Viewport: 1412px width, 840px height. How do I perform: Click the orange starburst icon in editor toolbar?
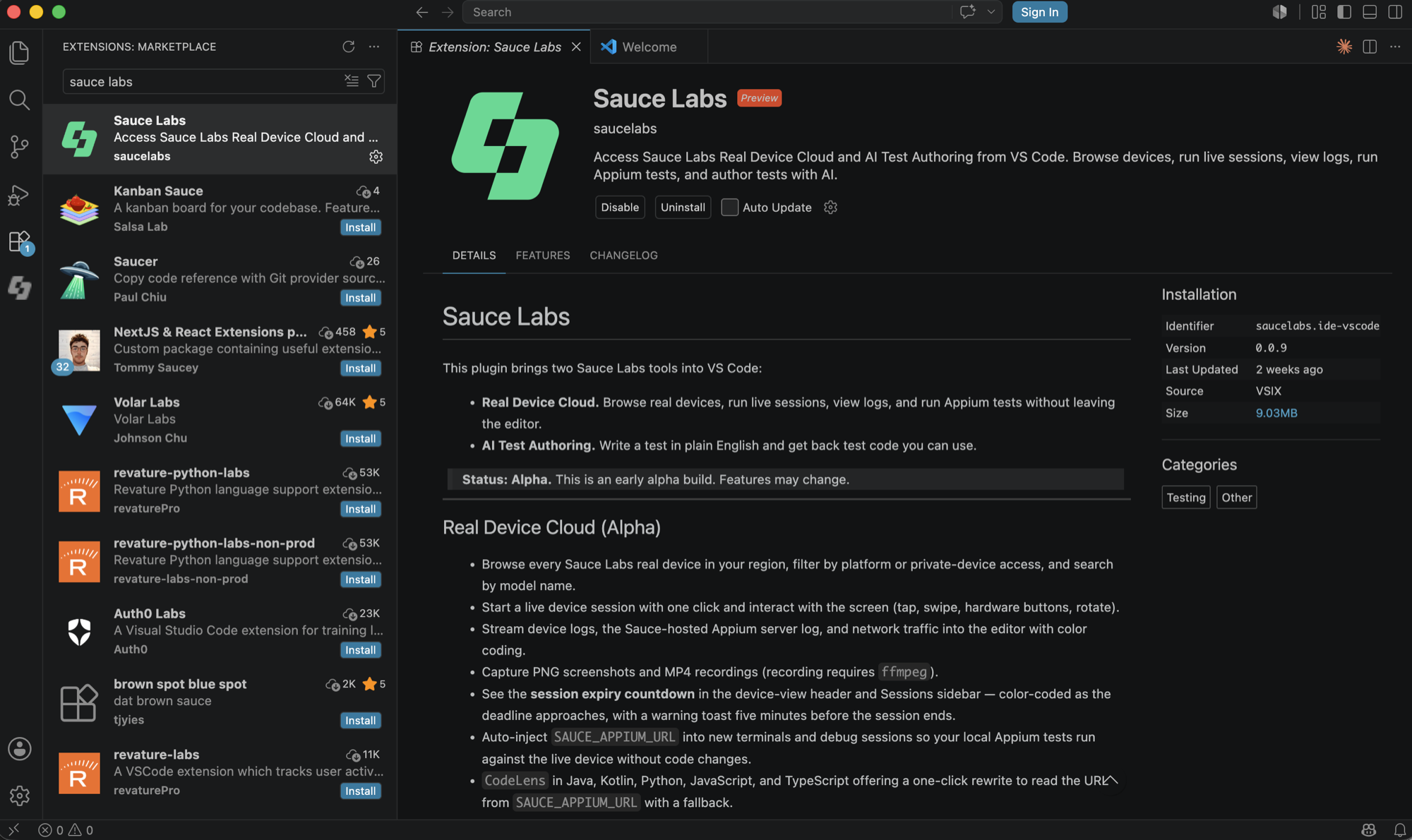tap(1344, 47)
